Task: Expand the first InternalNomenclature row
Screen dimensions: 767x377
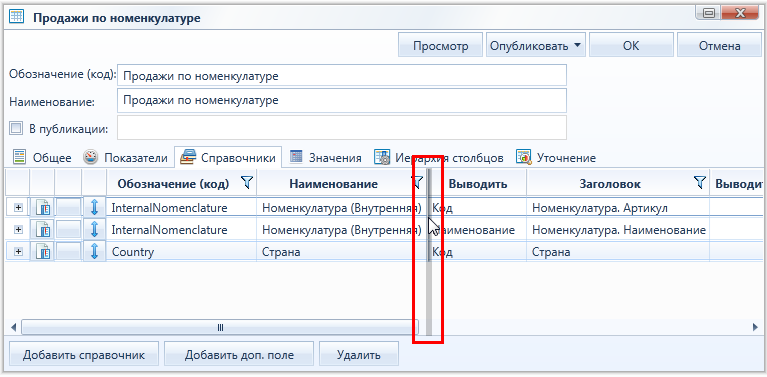Action: 18,208
